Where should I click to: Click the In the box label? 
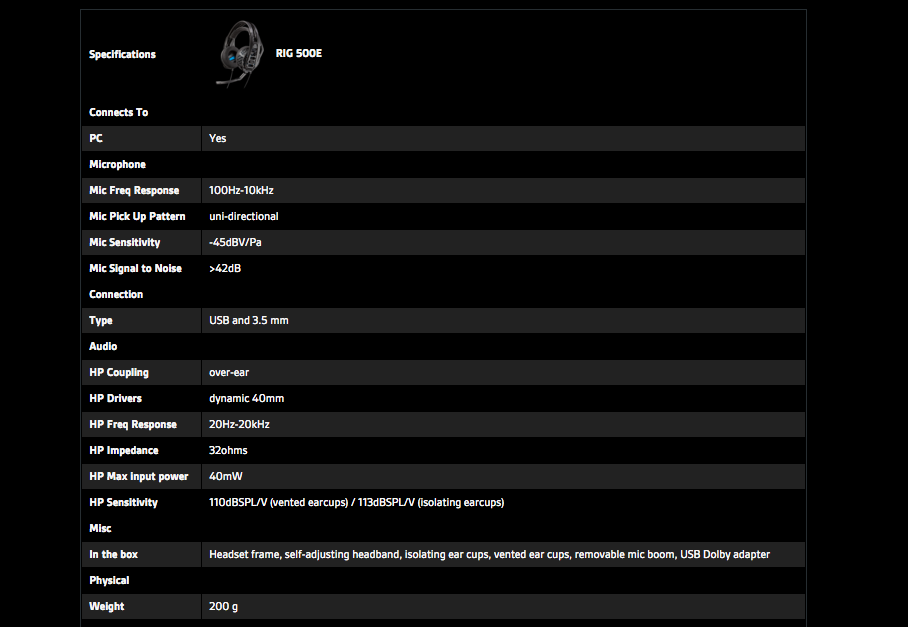click(x=114, y=555)
